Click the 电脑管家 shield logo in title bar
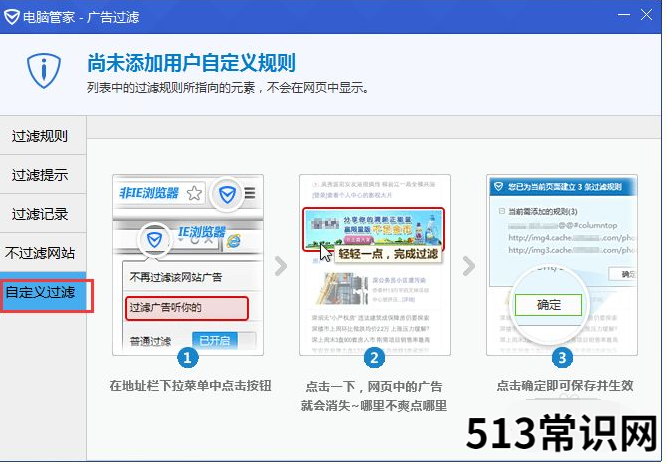The image size is (667, 464). (11, 17)
